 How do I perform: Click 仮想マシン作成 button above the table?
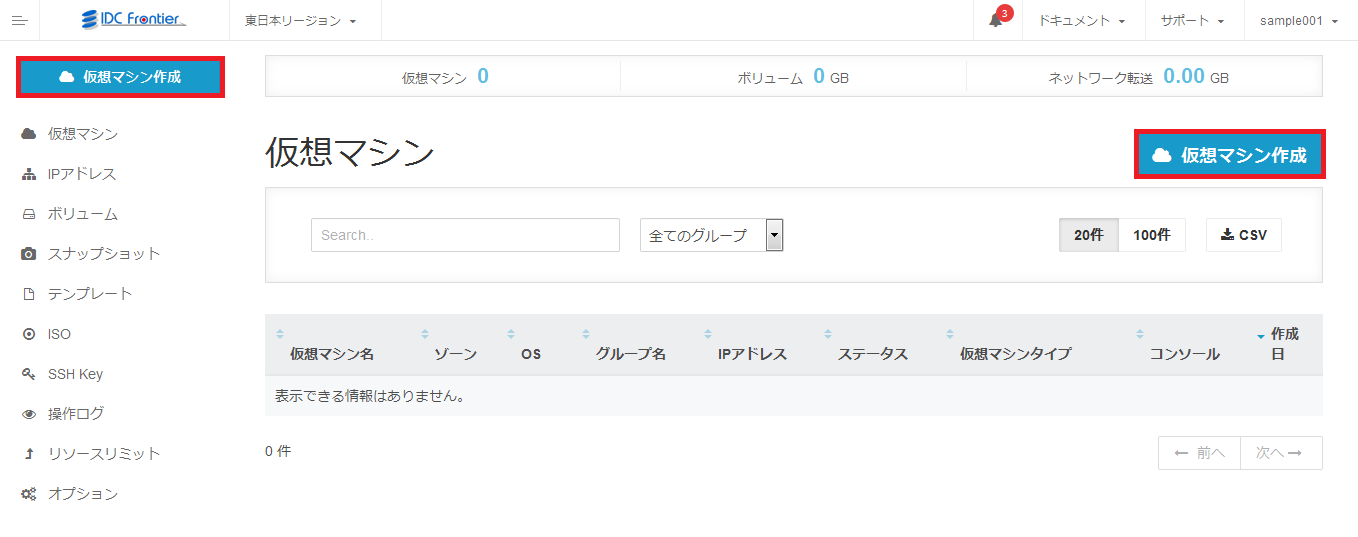1229,155
